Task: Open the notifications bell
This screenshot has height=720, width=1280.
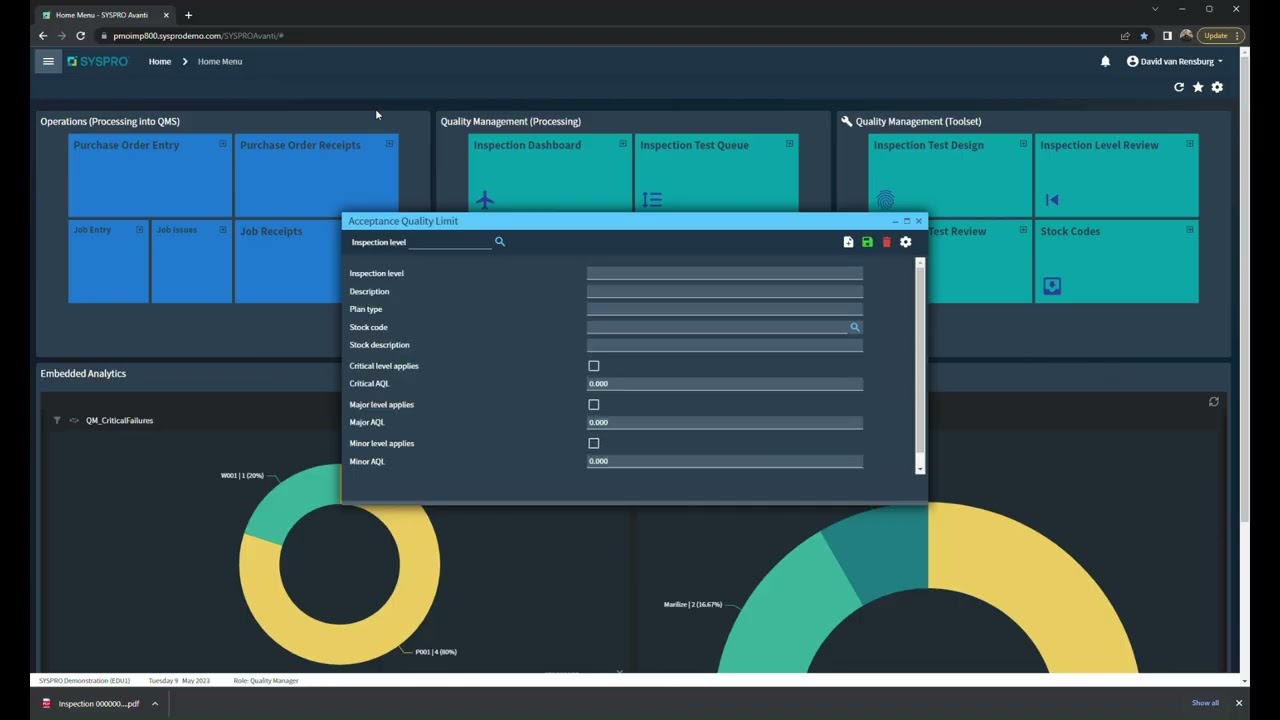Action: click(1105, 61)
